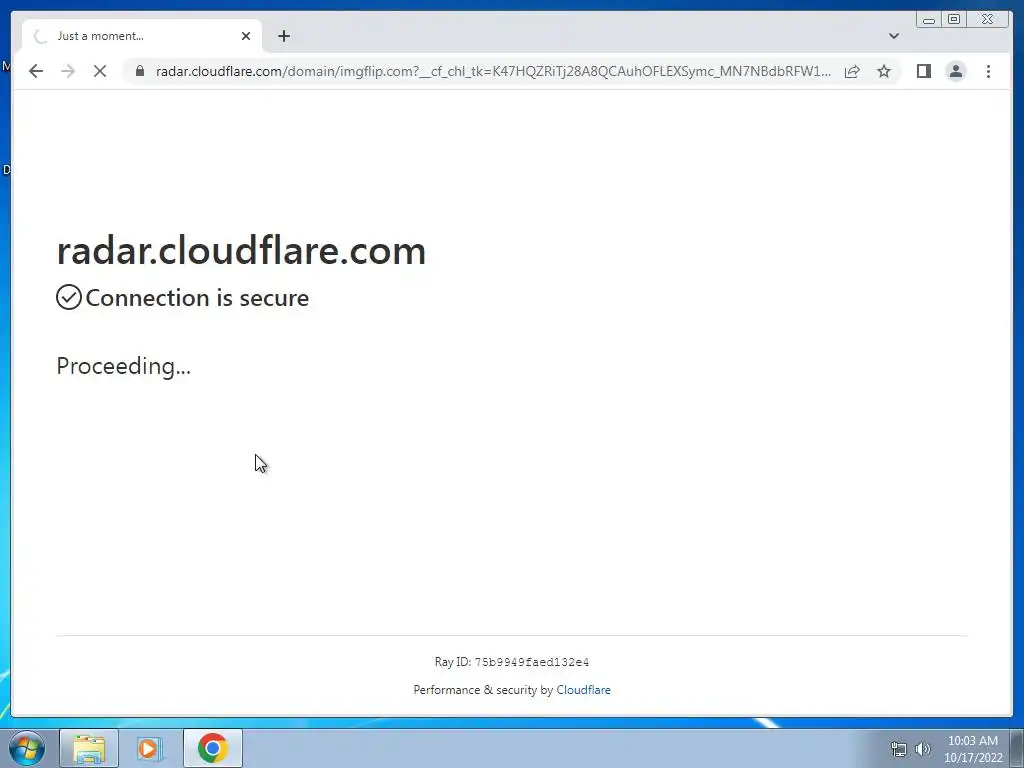Follow the Cloudflare link in footer
1024x768 pixels.
pos(583,690)
